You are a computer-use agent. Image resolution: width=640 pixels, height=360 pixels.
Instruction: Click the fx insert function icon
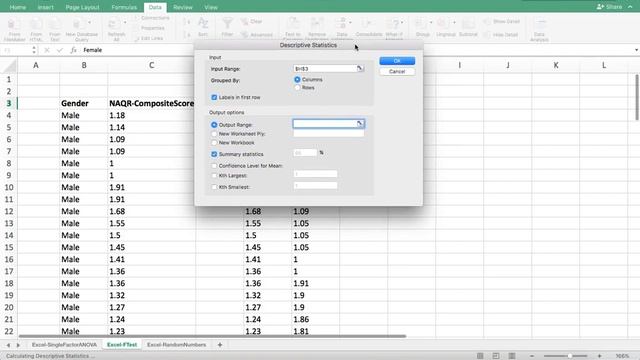coord(73,50)
